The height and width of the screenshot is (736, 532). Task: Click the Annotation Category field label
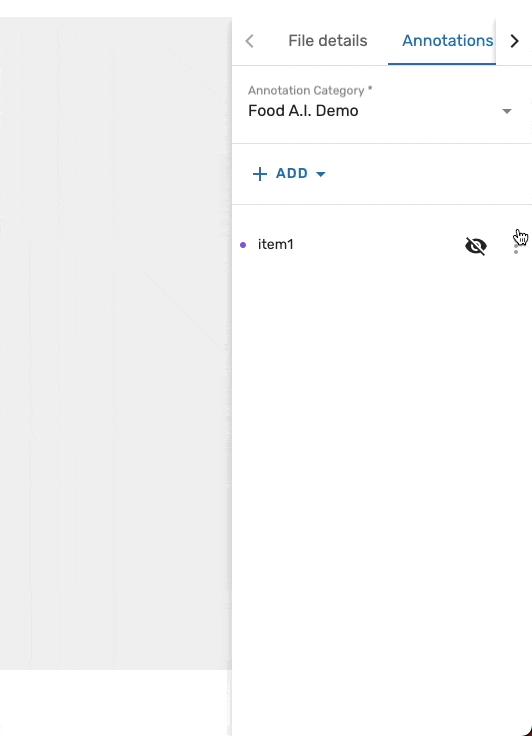point(310,90)
